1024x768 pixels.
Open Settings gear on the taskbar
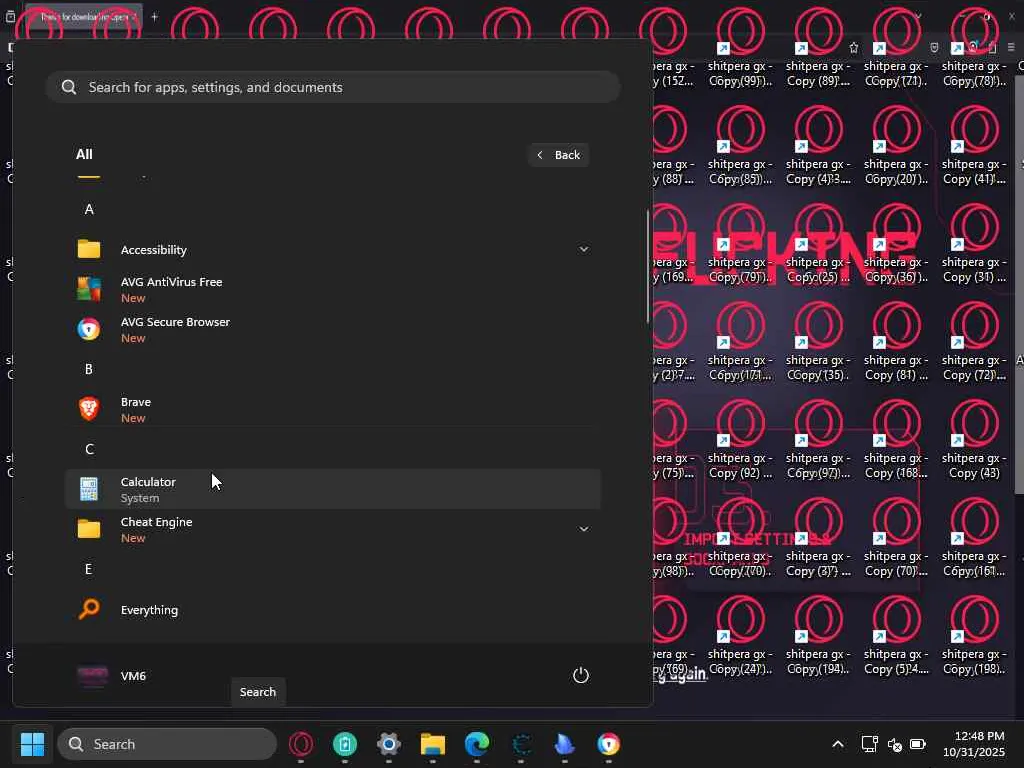tap(389, 744)
